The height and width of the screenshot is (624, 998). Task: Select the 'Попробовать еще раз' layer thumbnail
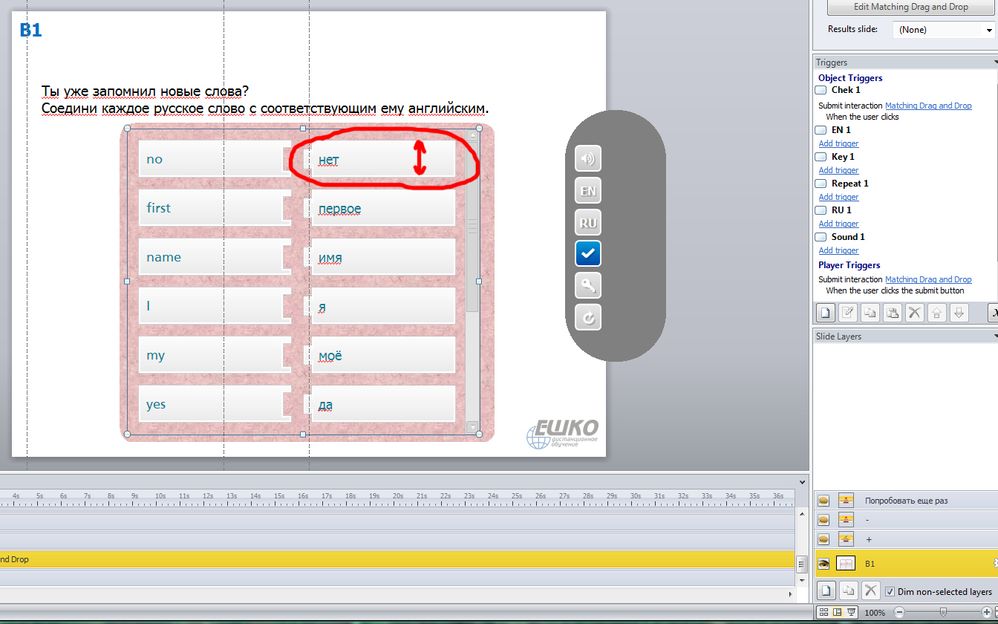845,500
